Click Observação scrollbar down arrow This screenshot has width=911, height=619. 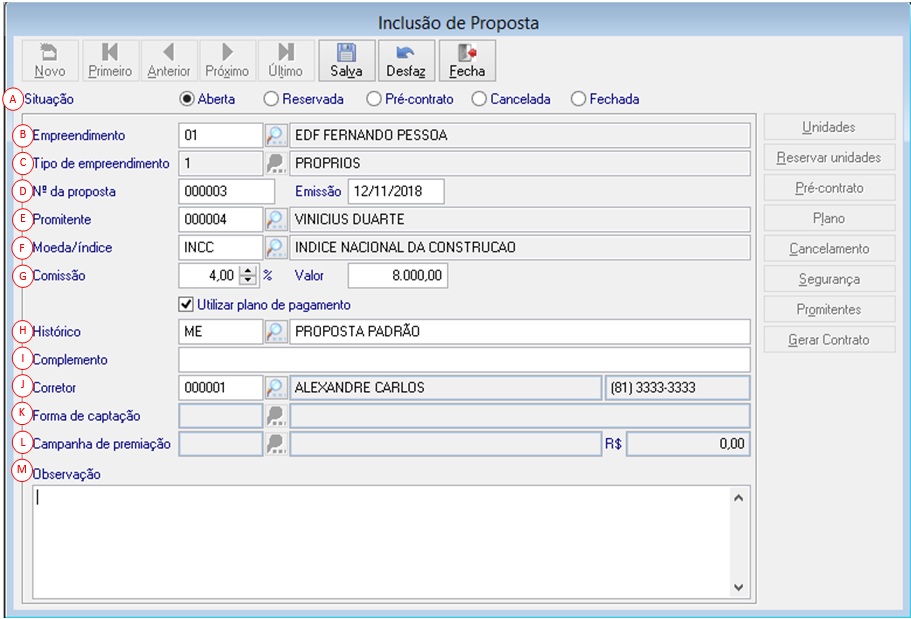[738, 588]
